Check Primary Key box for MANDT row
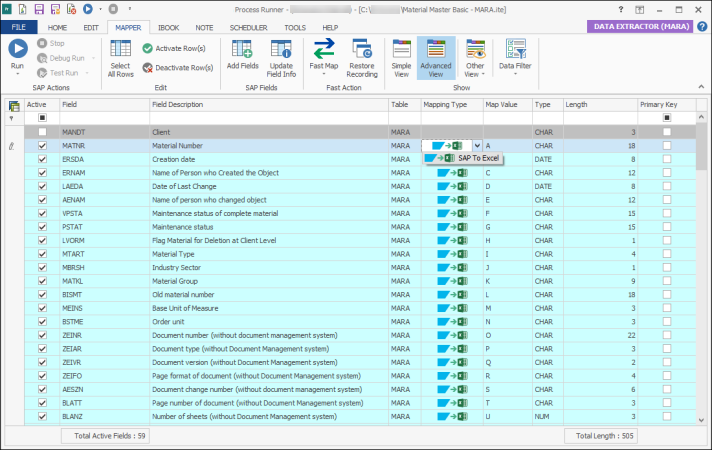712x450 pixels. 667,132
